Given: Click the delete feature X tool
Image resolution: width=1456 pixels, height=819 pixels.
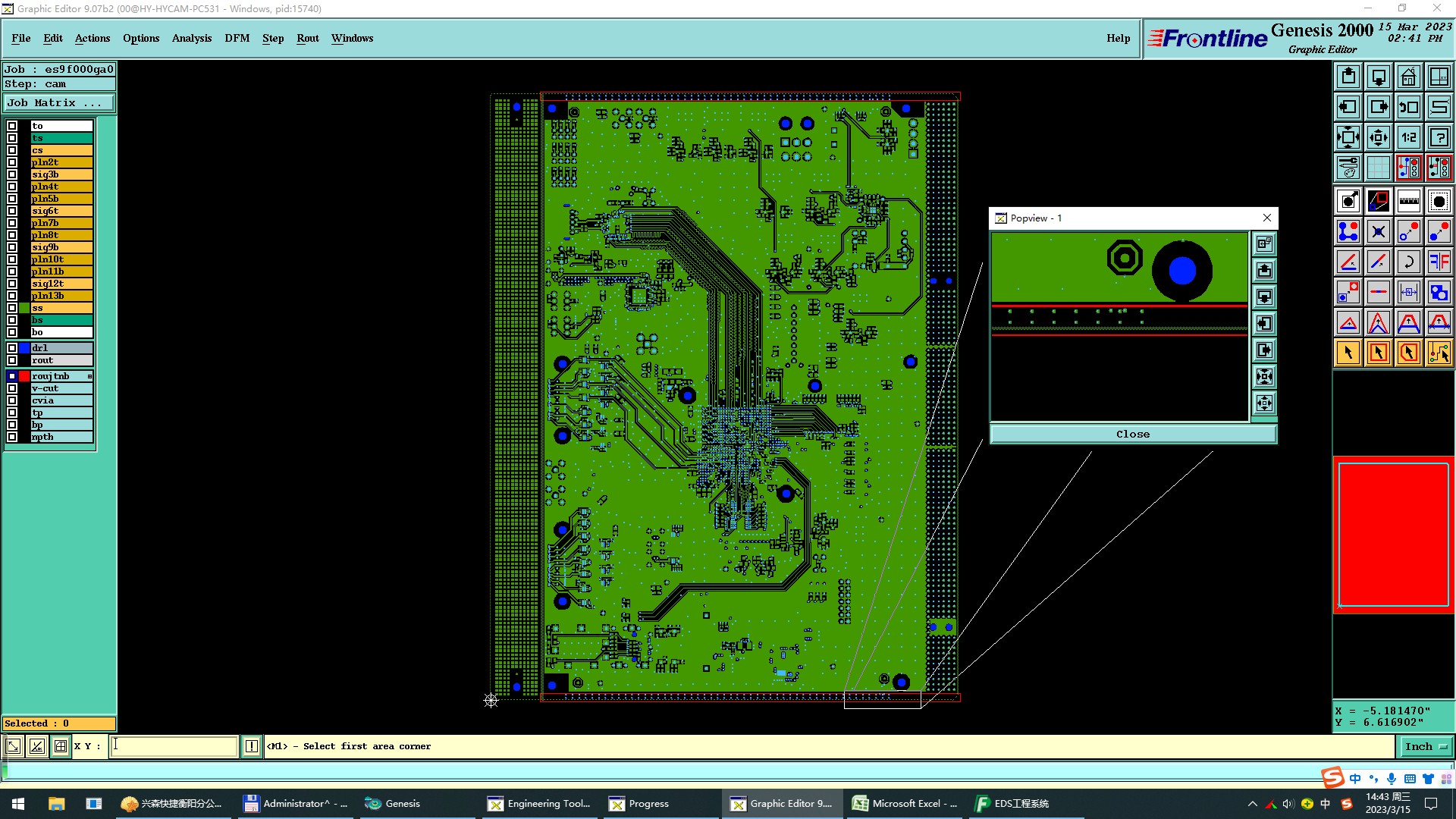Looking at the screenshot, I should point(1378,231).
